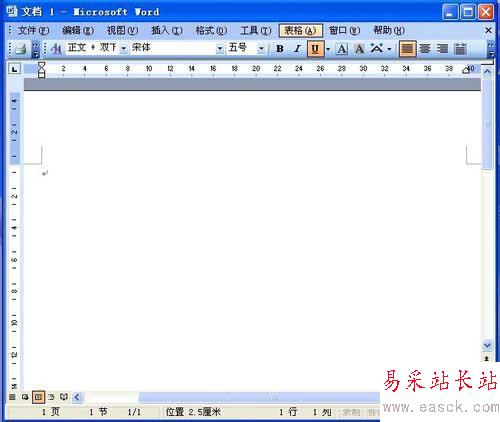Image resolution: width=500 pixels, height=422 pixels.
Task: Switch to Reading Layout view
Action: click(64, 397)
